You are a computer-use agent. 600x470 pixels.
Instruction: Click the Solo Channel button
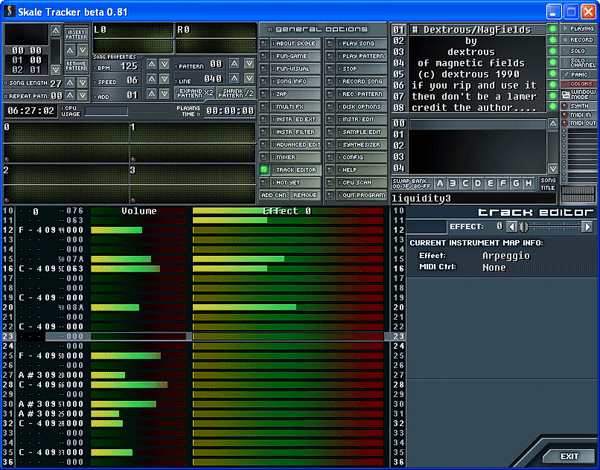point(578,62)
